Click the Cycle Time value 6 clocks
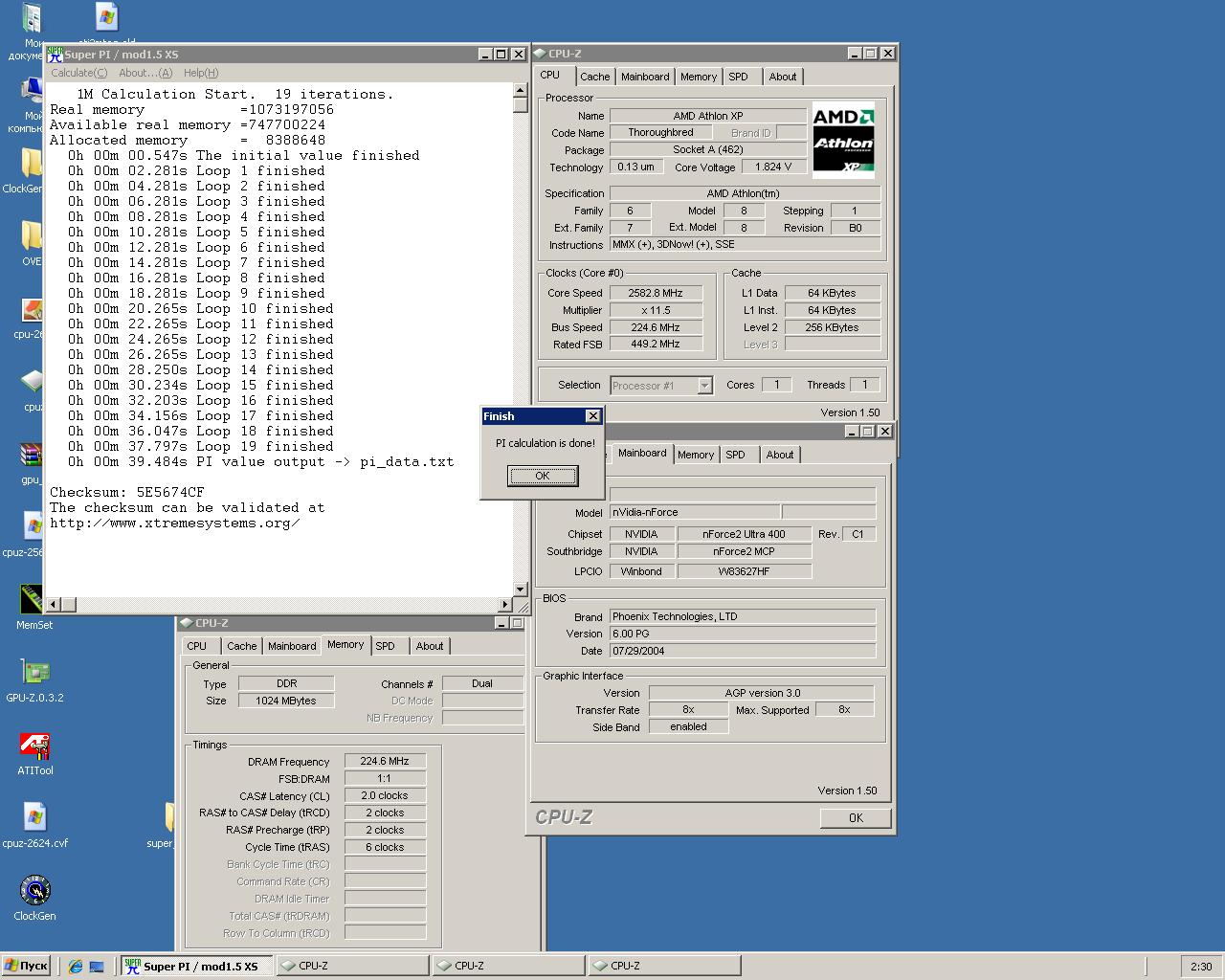The height and width of the screenshot is (980, 1225). [385, 847]
